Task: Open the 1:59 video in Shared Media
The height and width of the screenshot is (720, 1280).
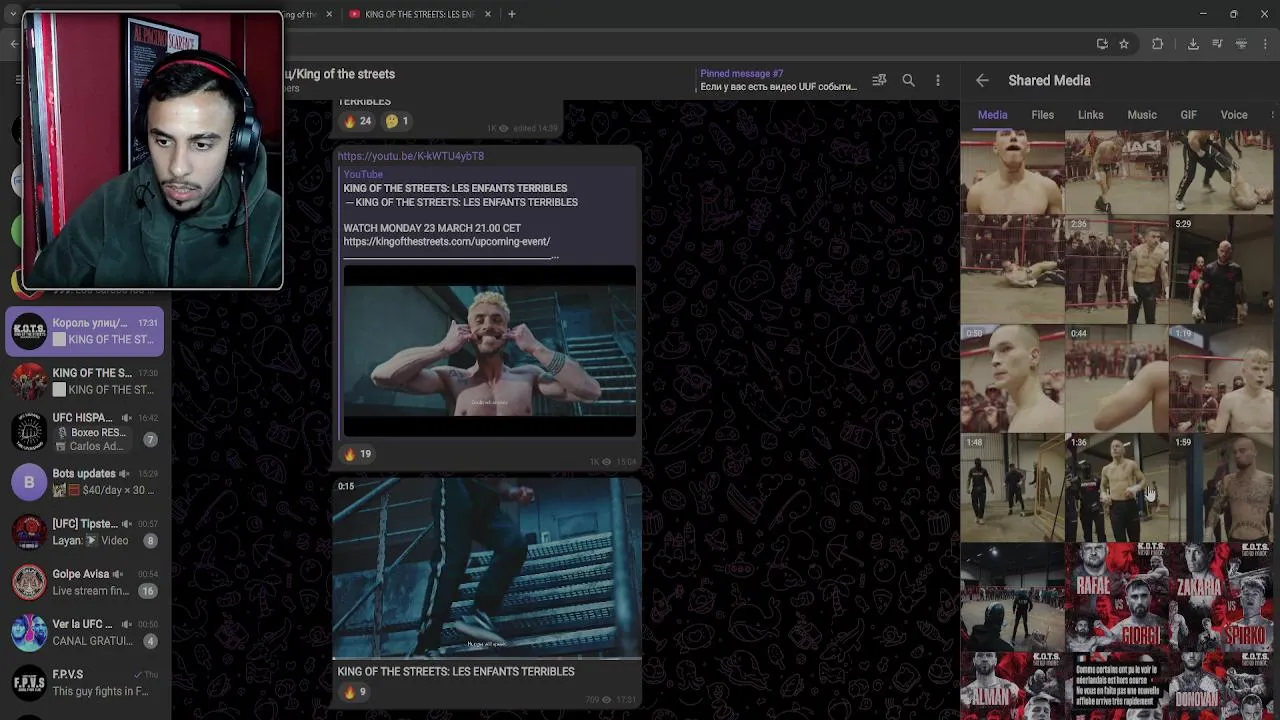Action: click(x=1222, y=487)
